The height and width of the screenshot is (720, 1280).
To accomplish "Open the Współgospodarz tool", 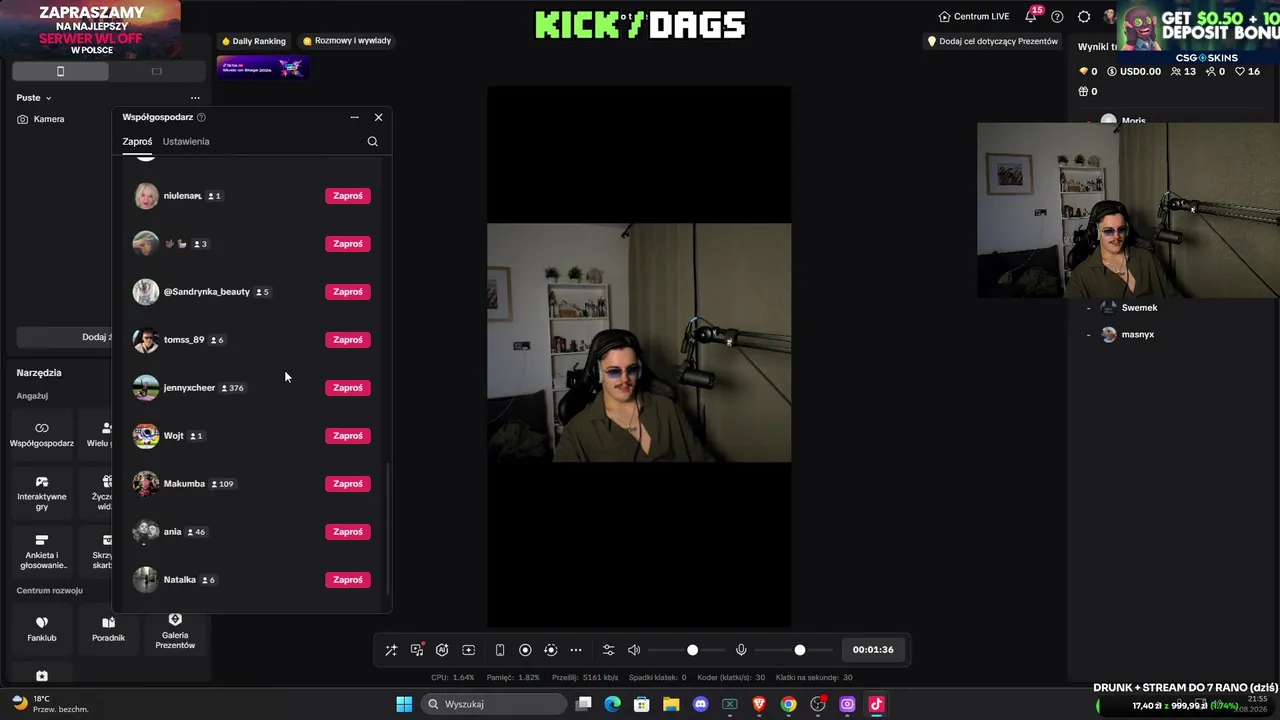I will point(42,435).
